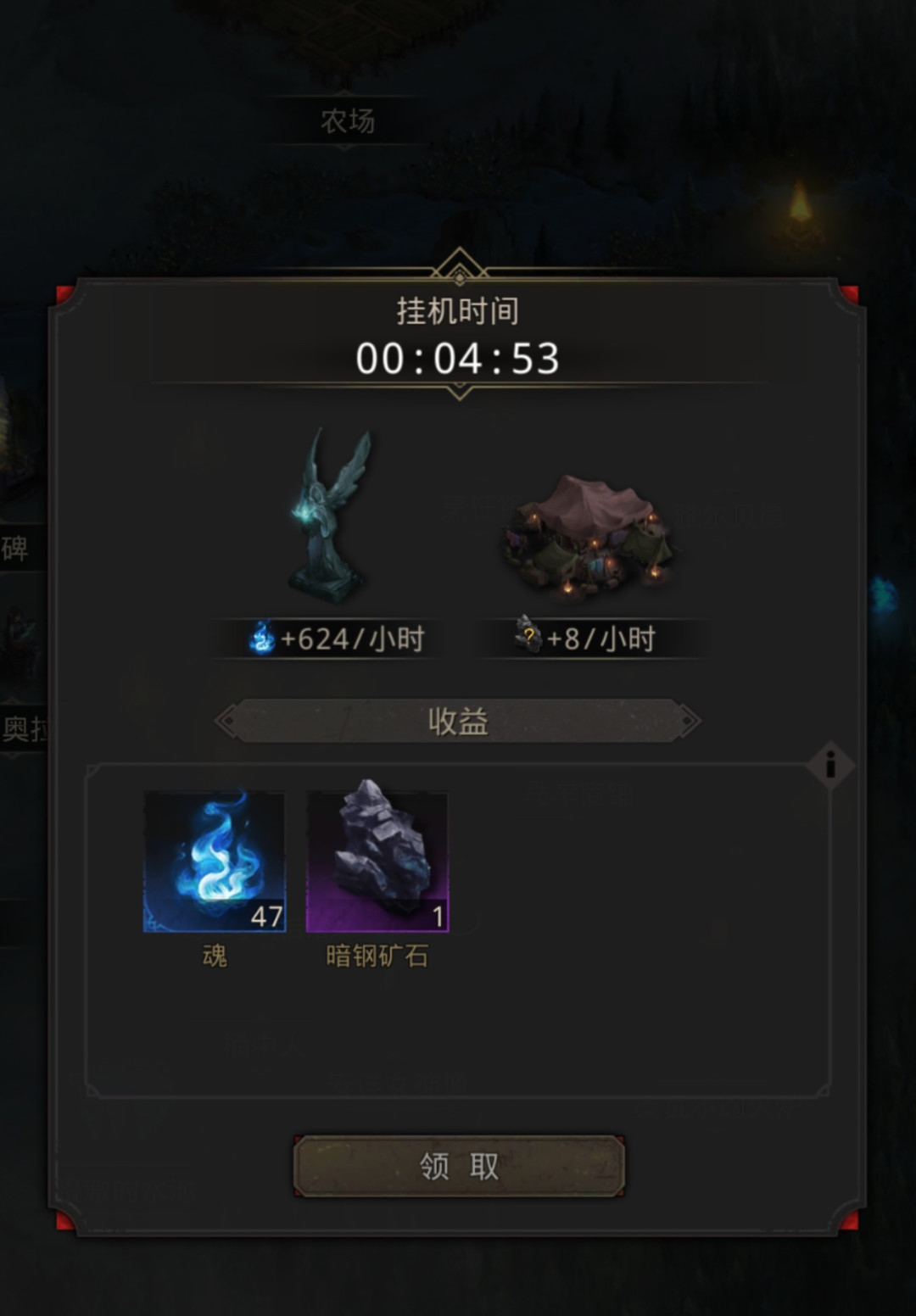This screenshot has width=916, height=1316.
Task: Tap the 奥拉 label on left edge
Action: [x=23, y=728]
